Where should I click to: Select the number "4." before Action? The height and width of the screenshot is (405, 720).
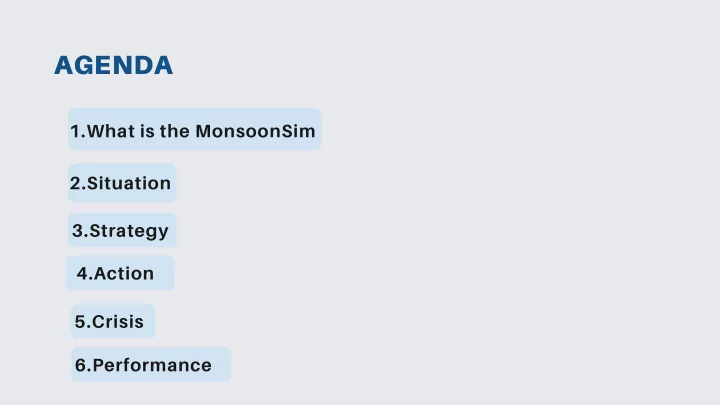click(85, 274)
